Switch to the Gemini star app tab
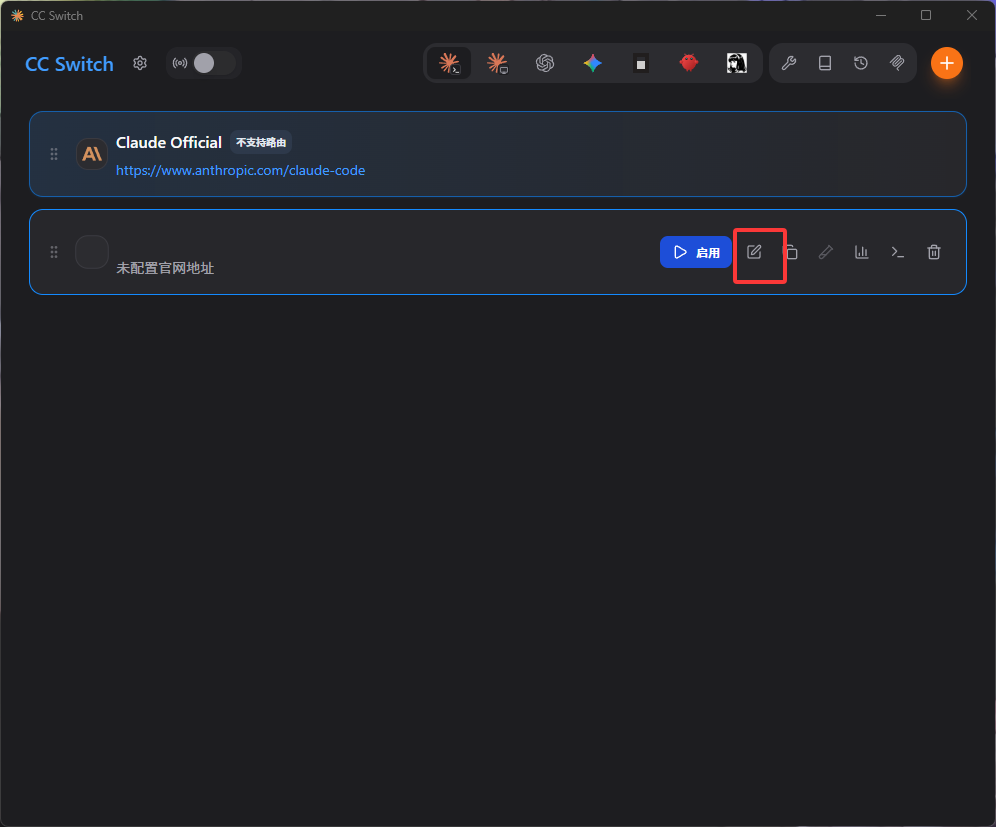Image resolution: width=996 pixels, height=827 pixels. (x=593, y=63)
